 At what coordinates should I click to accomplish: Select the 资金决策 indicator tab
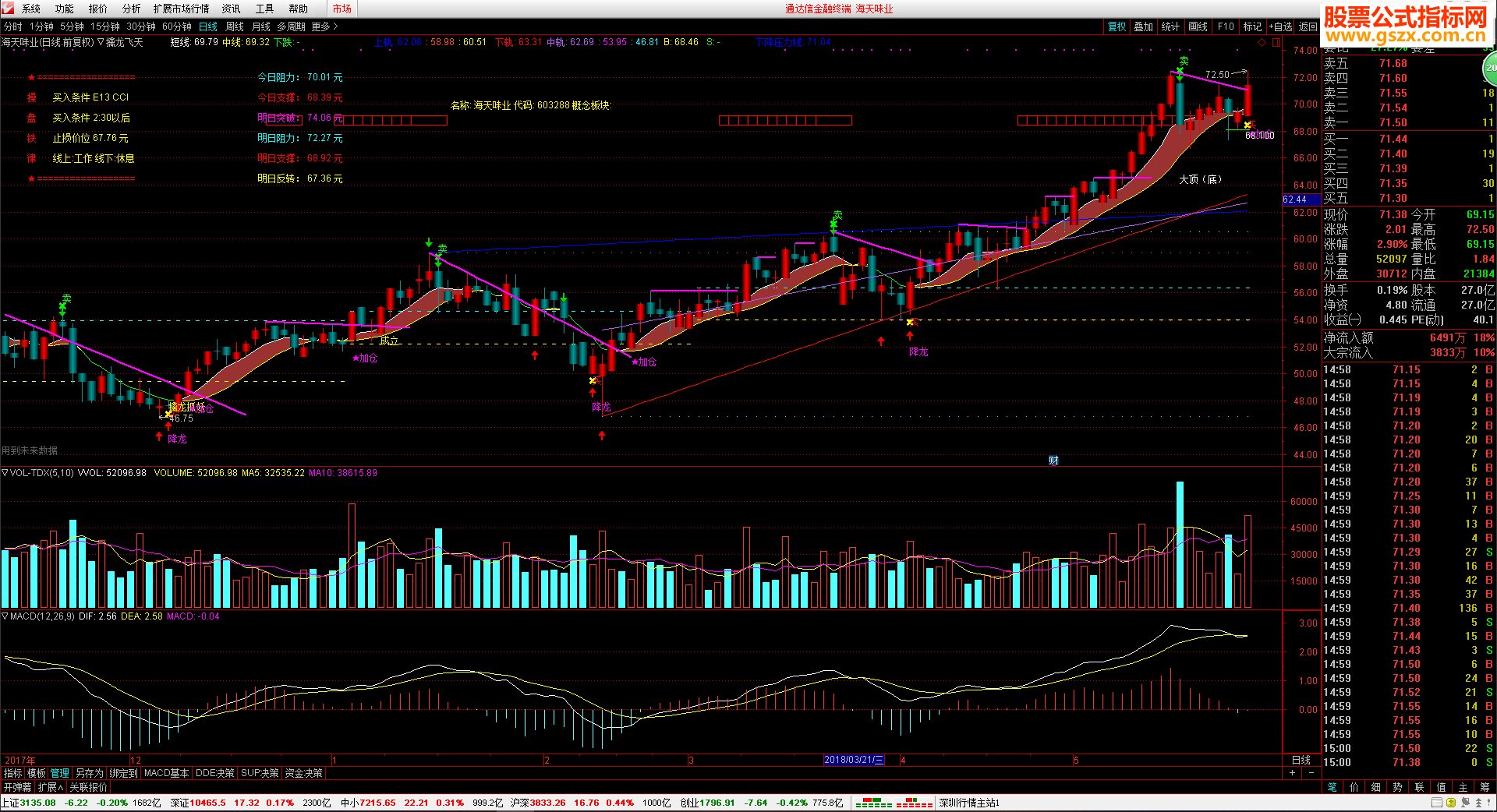point(303,773)
